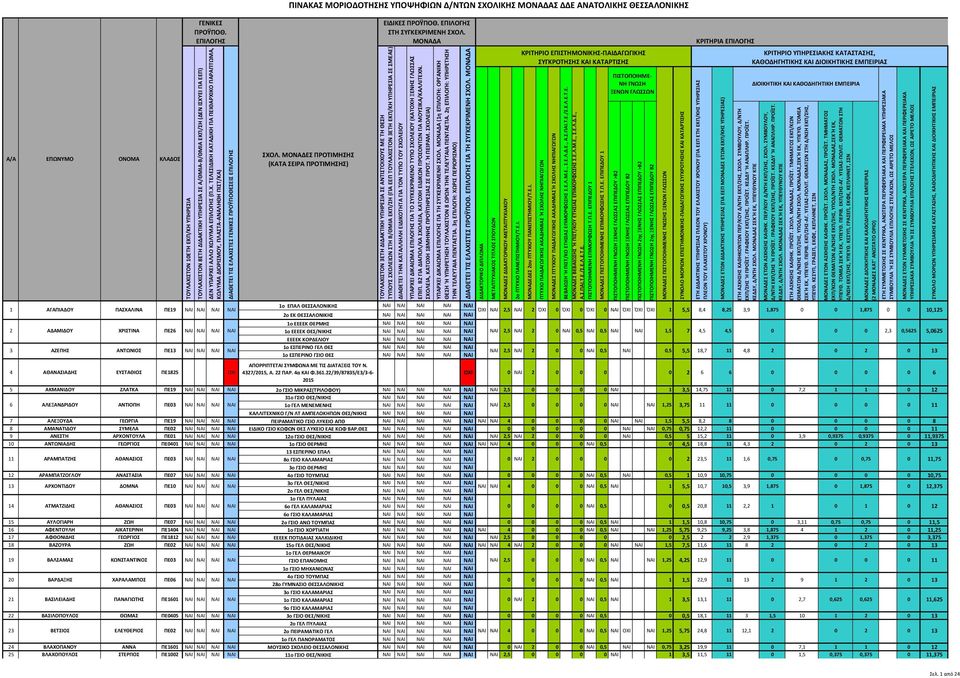
Task: Select surname cell 'ΑΓΑΠΙΑΔΟΥ'
Action: coord(59,310)
